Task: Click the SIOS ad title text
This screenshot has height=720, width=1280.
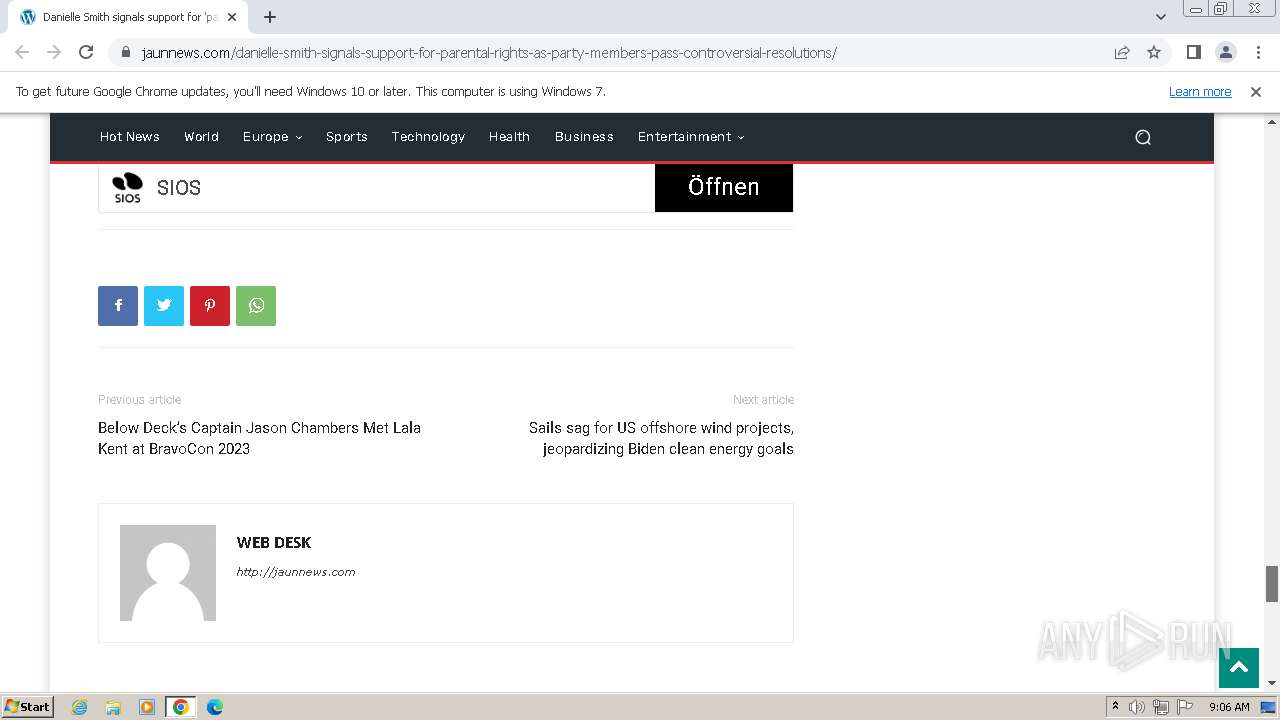Action: [x=179, y=187]
